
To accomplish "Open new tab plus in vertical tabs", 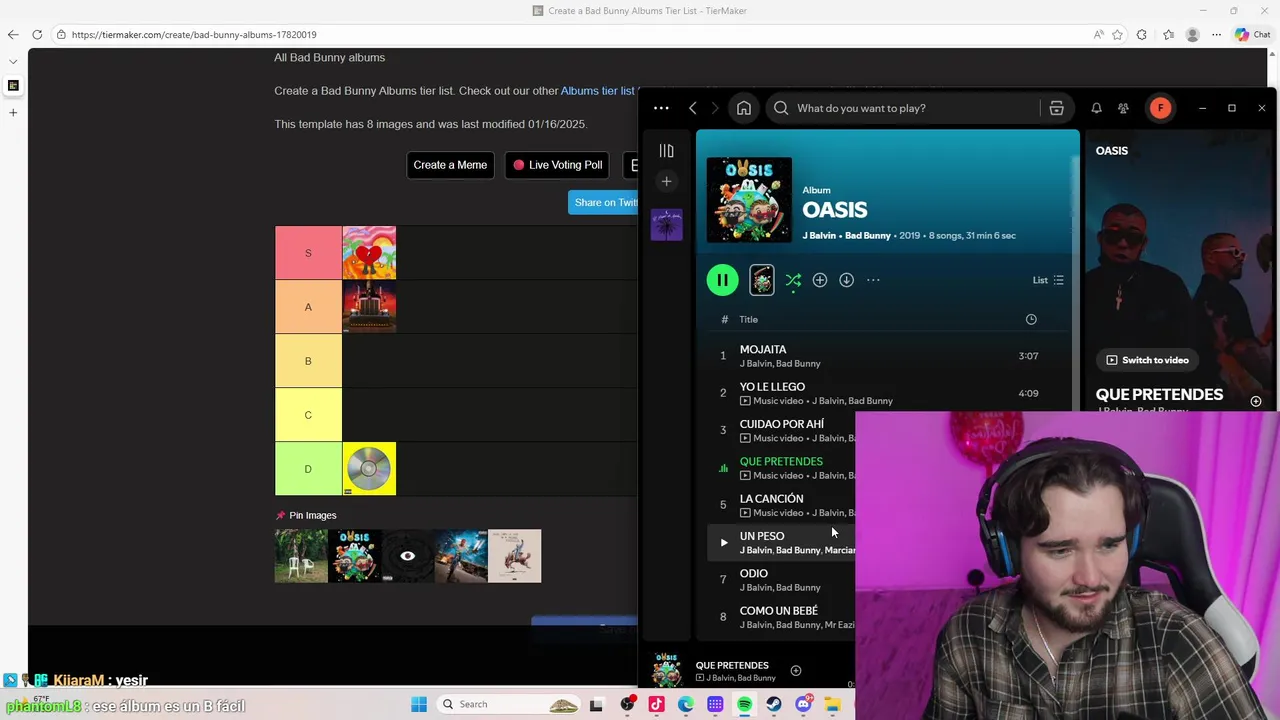I will (13, 112).
